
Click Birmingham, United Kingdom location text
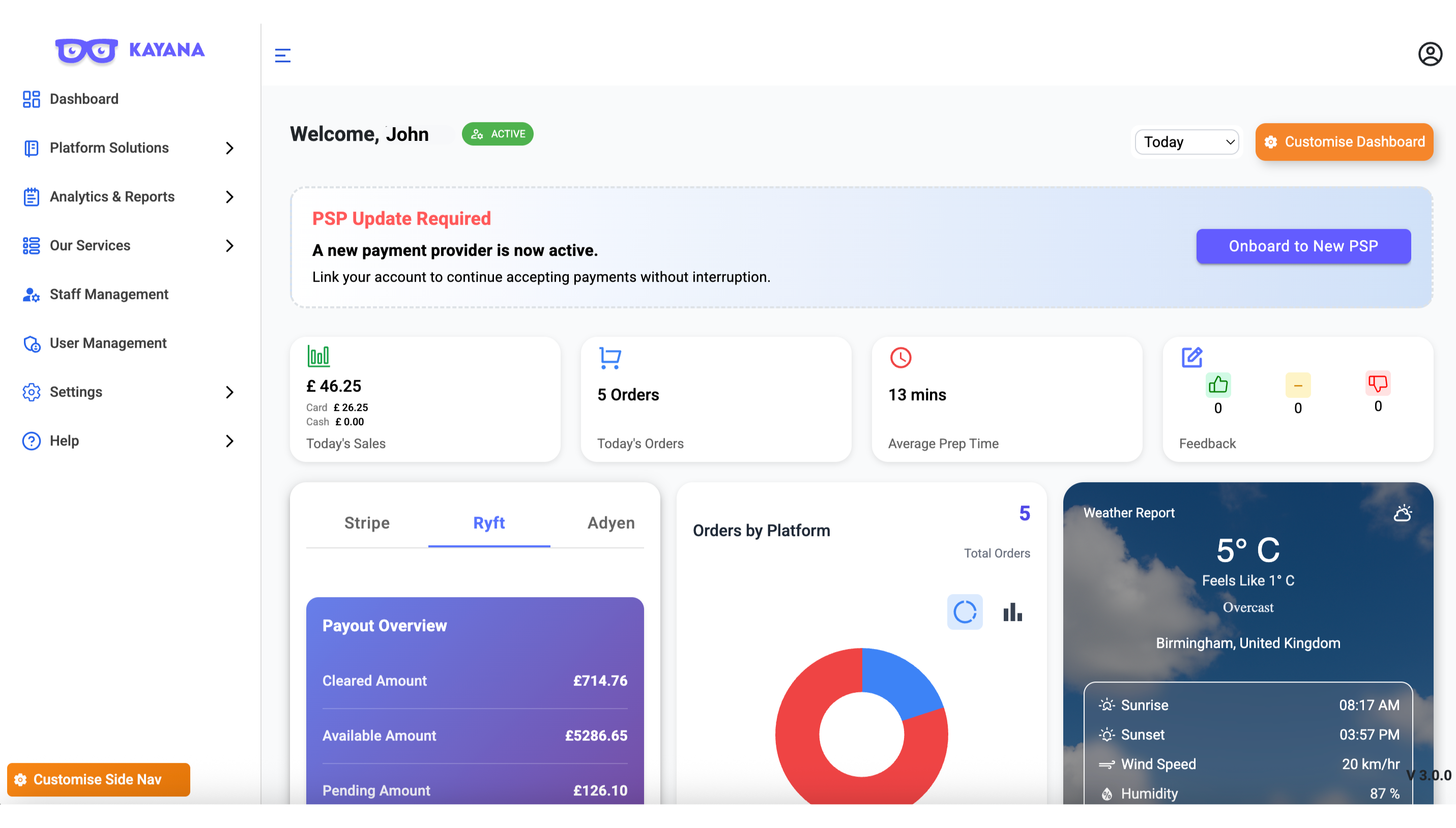pos(1248,643)
